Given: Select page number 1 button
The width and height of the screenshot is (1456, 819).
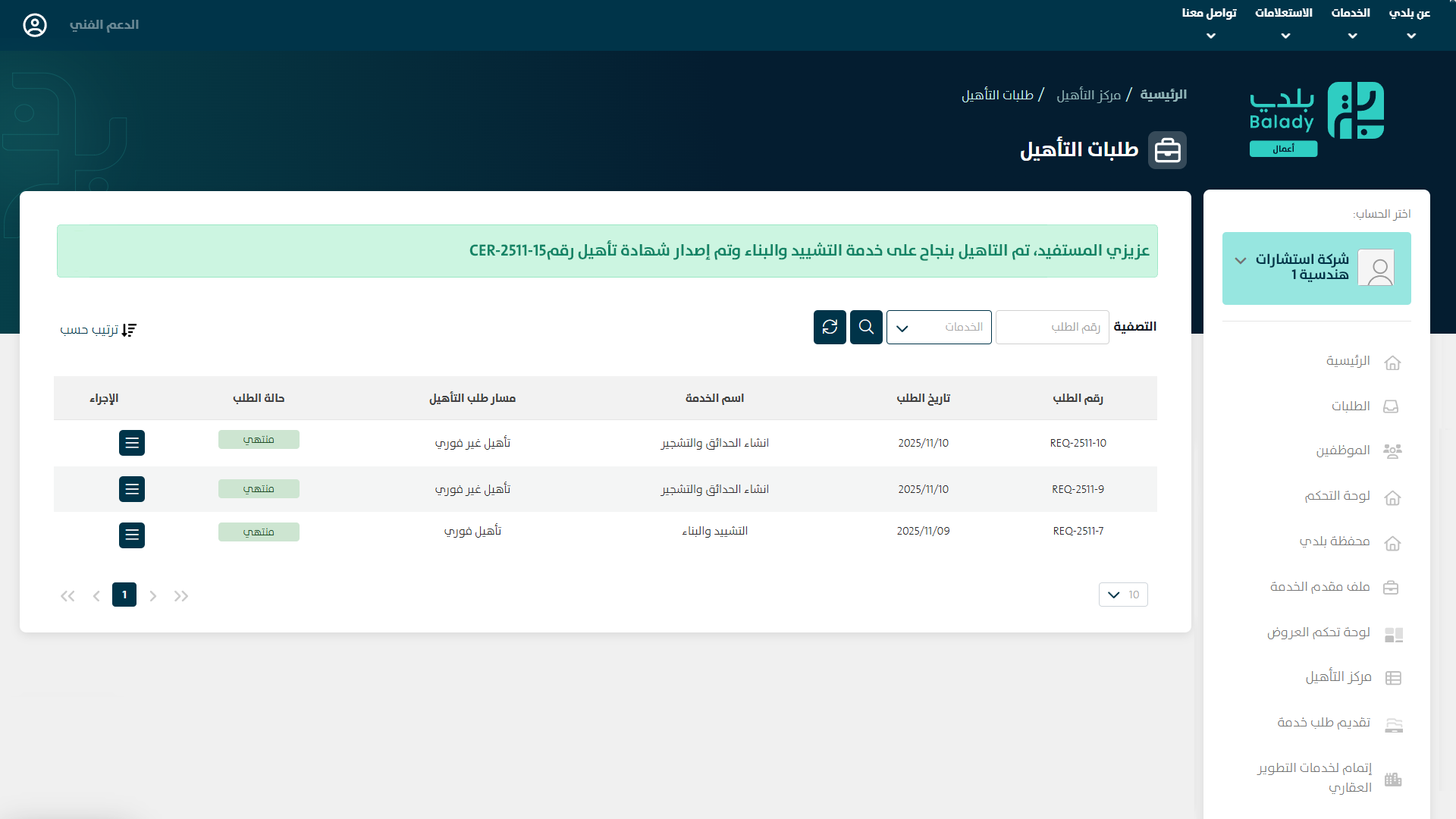Looking at the screenshot, I should [x=124, y=595].
